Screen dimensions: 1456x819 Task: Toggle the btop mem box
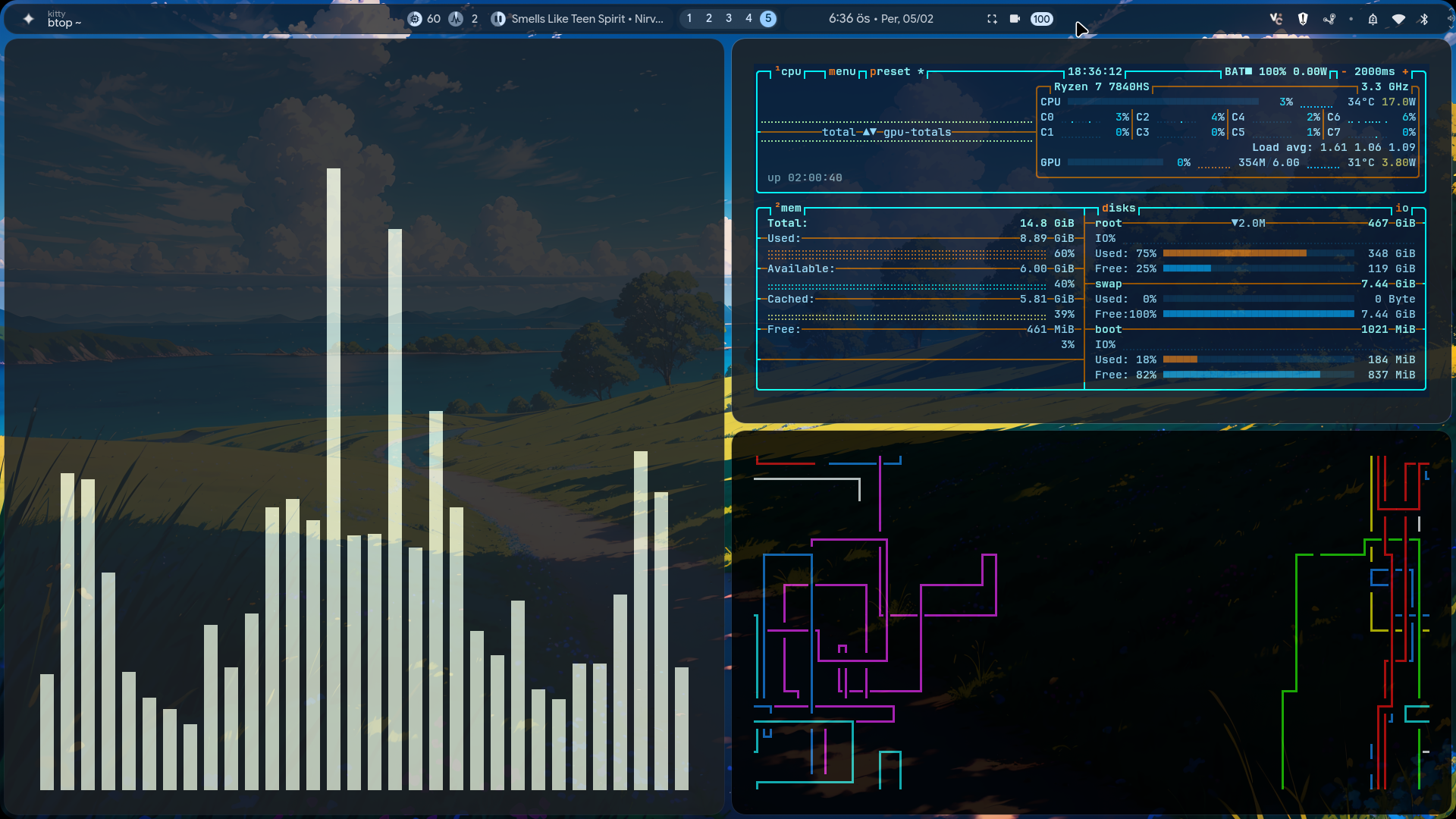[789, 209]
